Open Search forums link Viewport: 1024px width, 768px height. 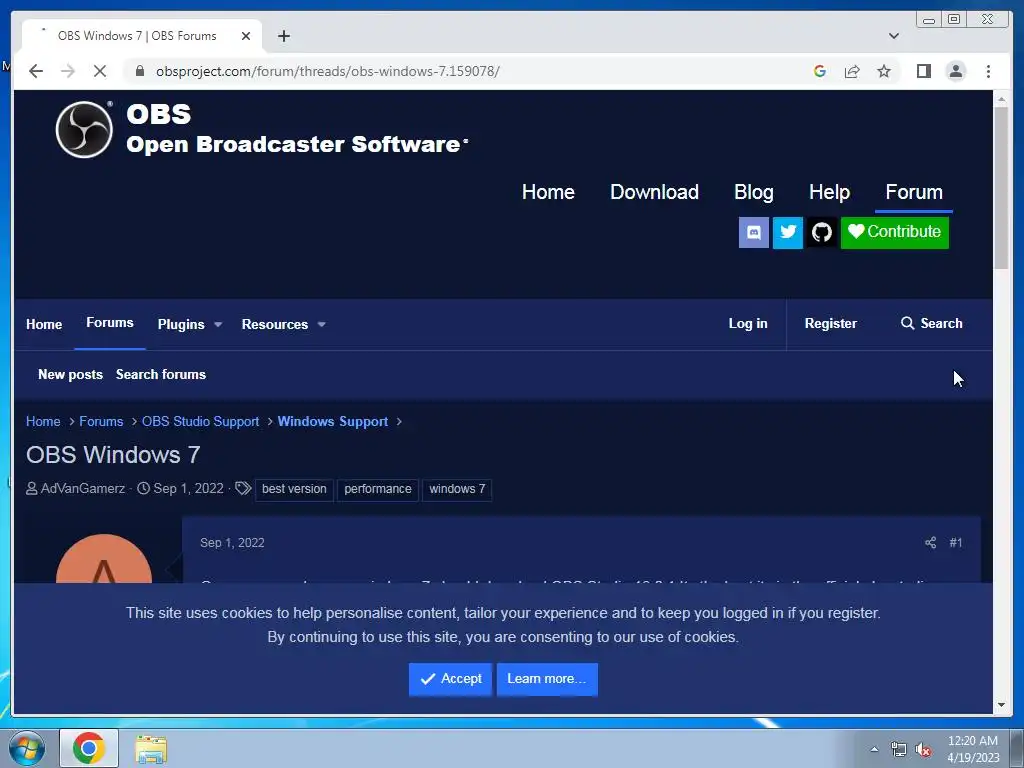(161, 374)
